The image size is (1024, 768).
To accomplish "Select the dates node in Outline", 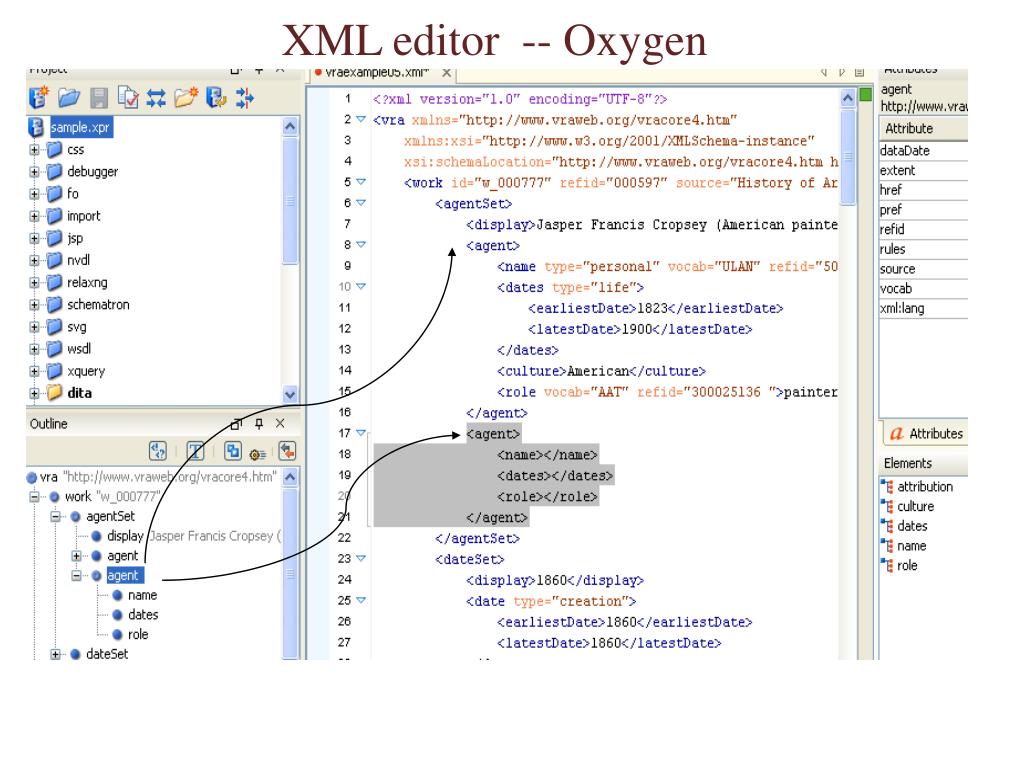I will pyautogui.click(x=143, y=615).
